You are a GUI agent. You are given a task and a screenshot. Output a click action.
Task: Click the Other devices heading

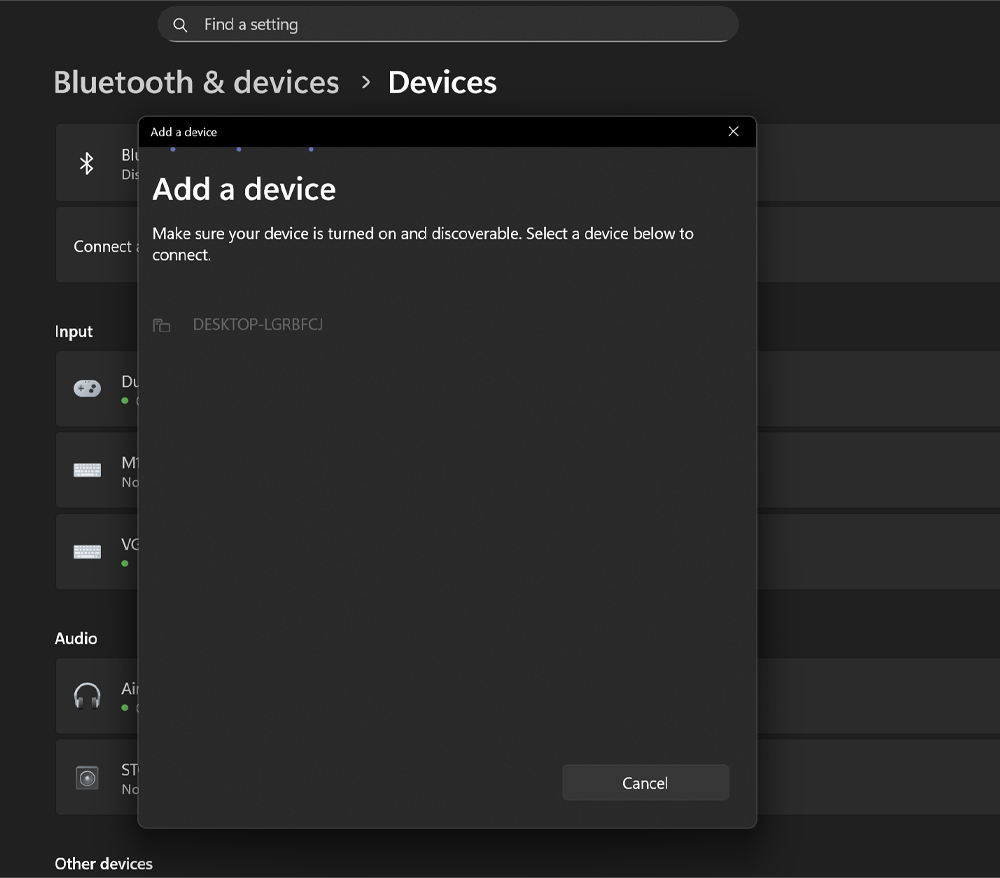(x=104, y=863)
